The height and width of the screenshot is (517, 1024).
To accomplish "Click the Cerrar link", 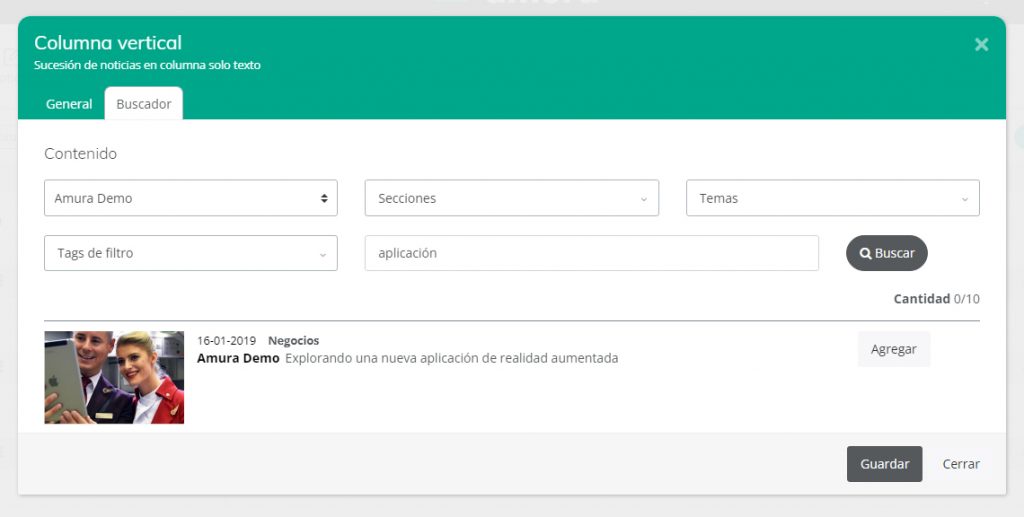I will pos(961,464).
